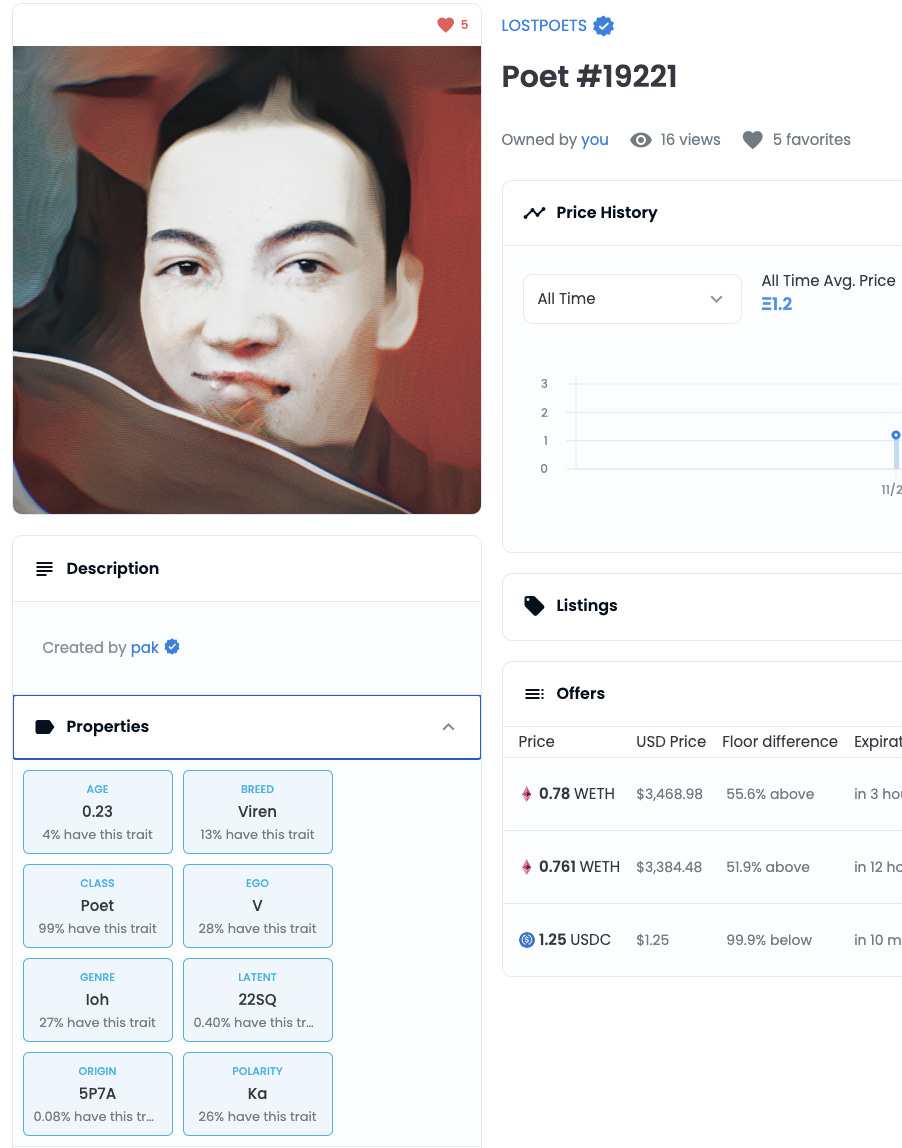This screenshot has width=902, height=1148.
Task: Open the LOSTPOETS collection link
Action: 544,26
